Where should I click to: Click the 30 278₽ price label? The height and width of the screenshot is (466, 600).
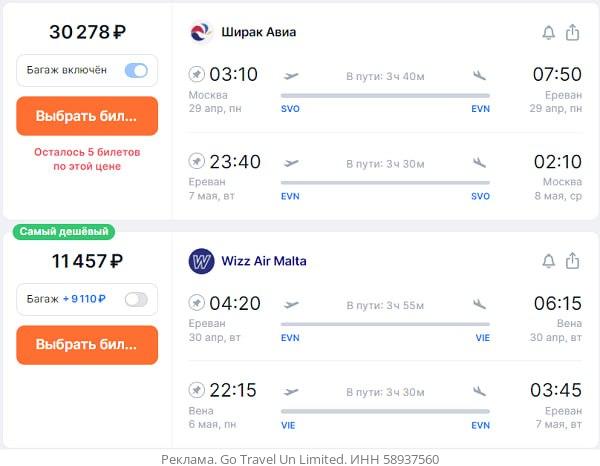point(87,32)
